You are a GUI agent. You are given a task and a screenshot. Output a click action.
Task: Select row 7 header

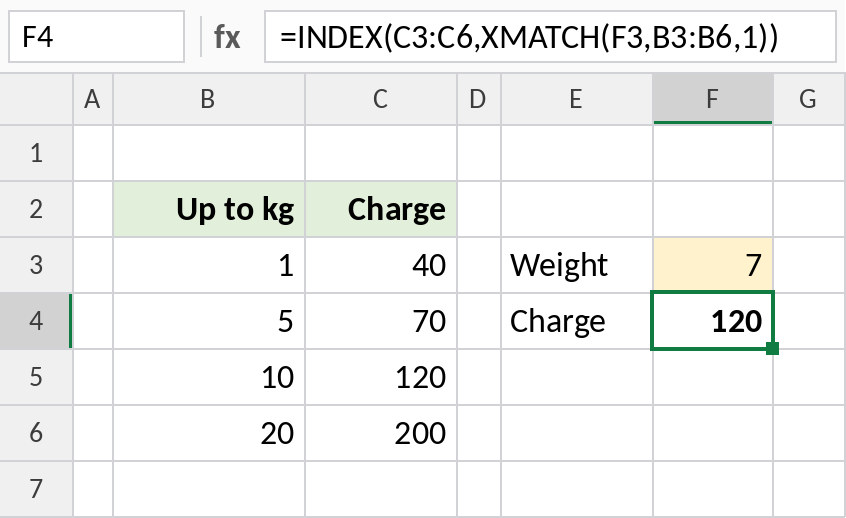36,489
